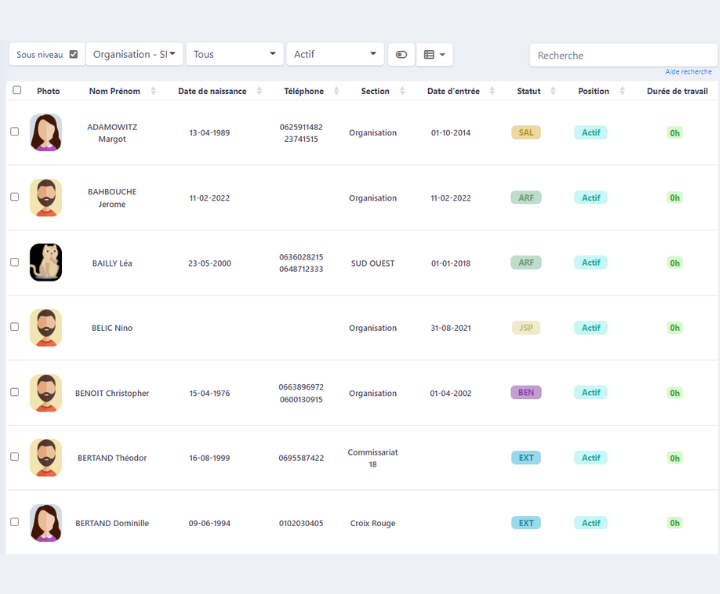The height and width of the screenshot is (594, 720).
Task: Click the birth date 13-04-1989
Action: (209, 133)
